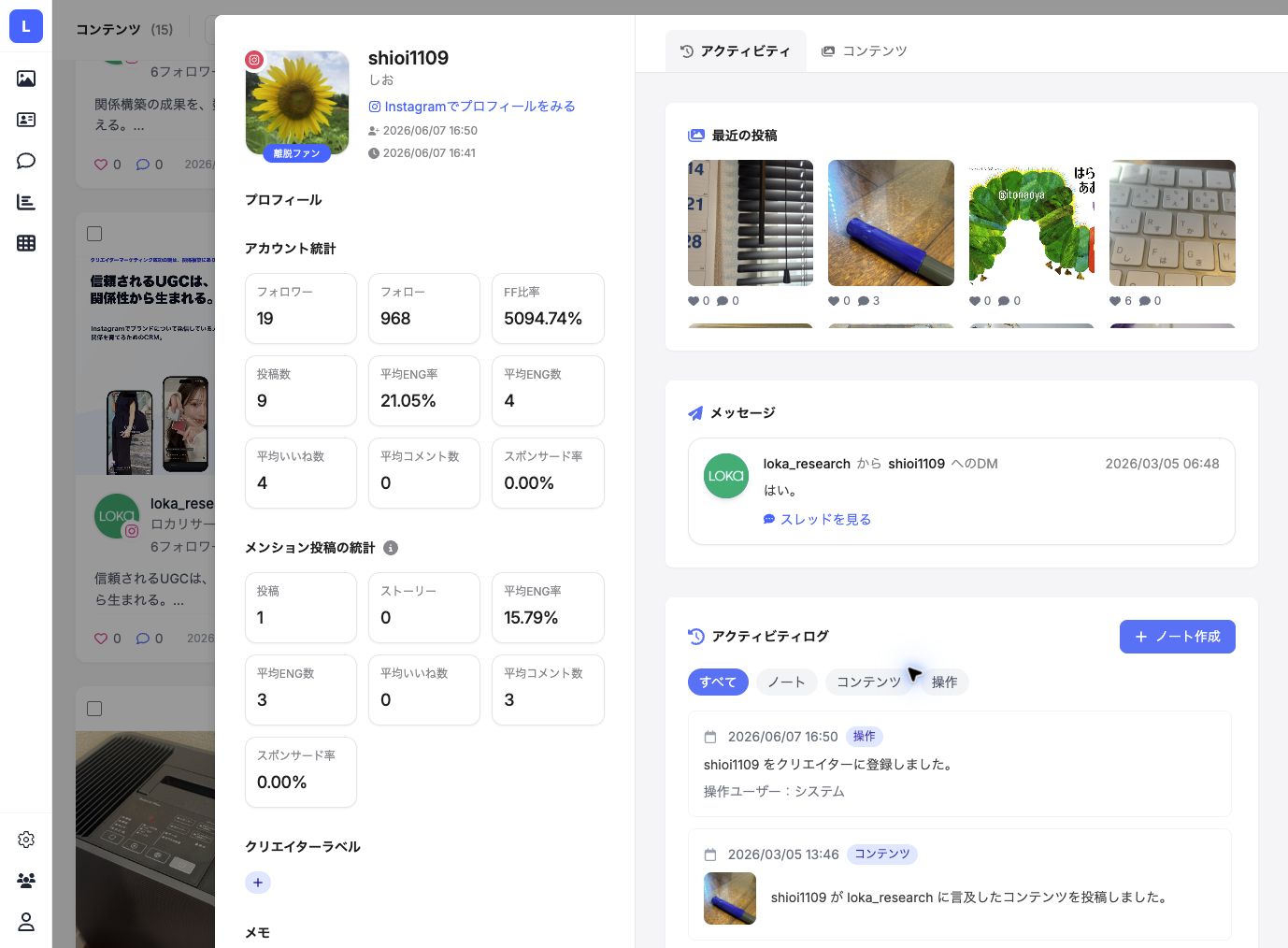Viewport: 1288px width, 948px height.
Task: Open スレッドを見る link
Action: (818, 520)
